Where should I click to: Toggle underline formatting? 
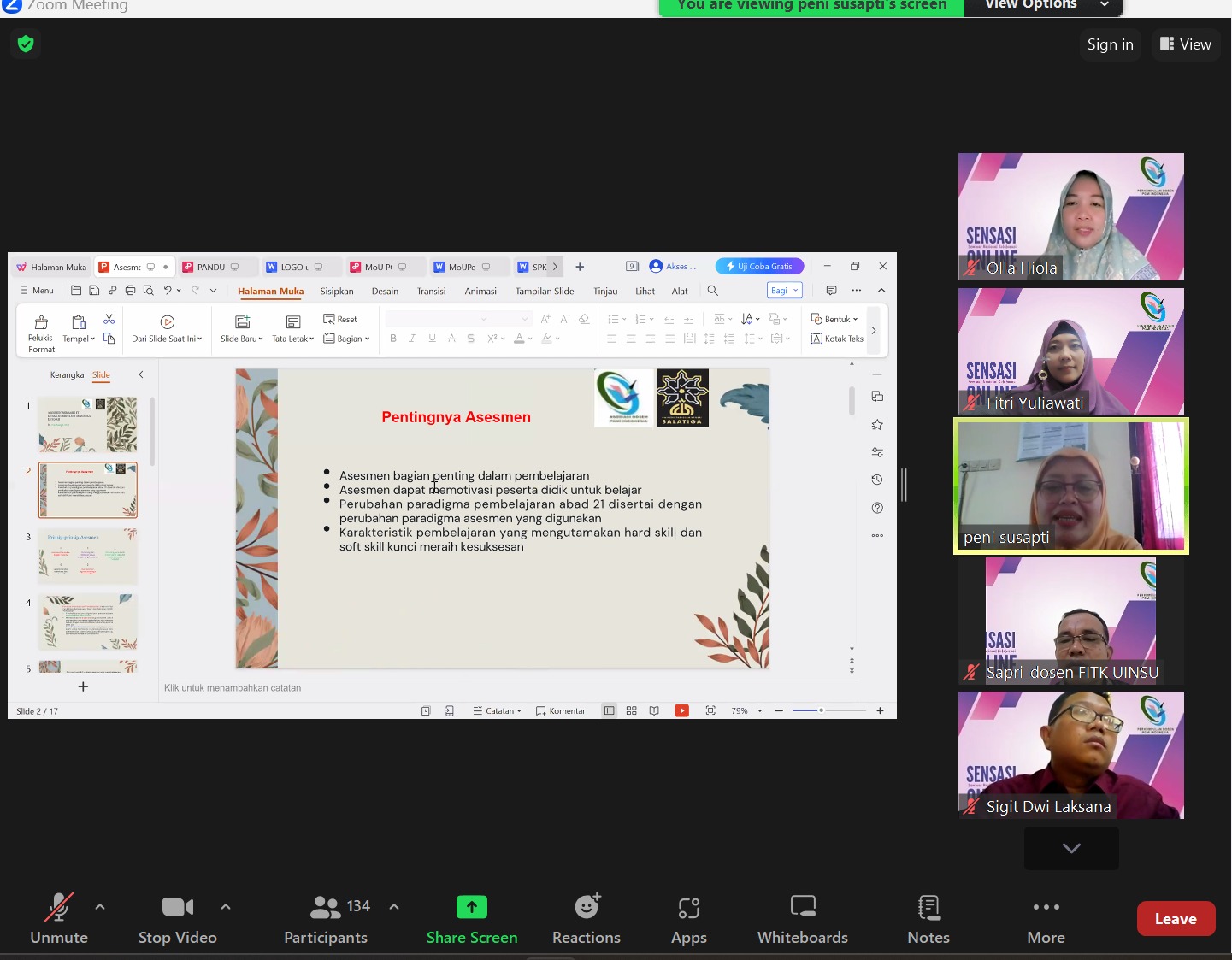click(x=432, y=339)
